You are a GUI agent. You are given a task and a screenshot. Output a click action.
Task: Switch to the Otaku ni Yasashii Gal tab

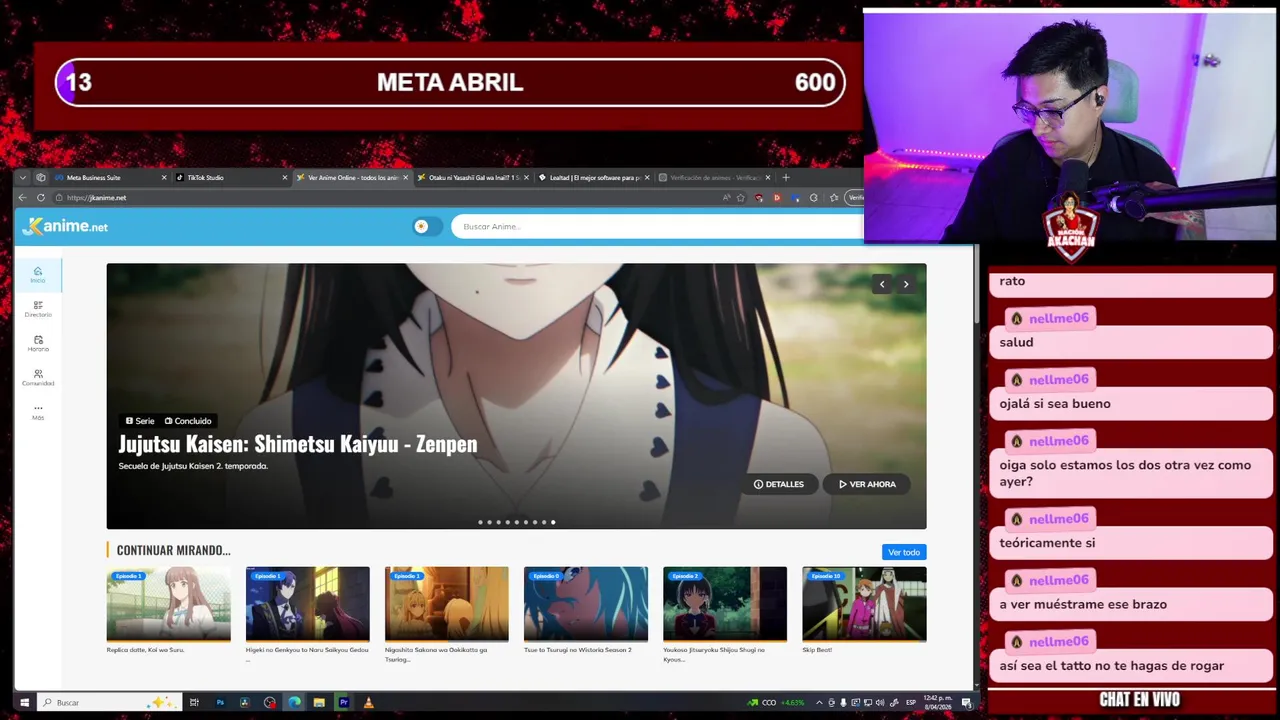tap(473, 178)
